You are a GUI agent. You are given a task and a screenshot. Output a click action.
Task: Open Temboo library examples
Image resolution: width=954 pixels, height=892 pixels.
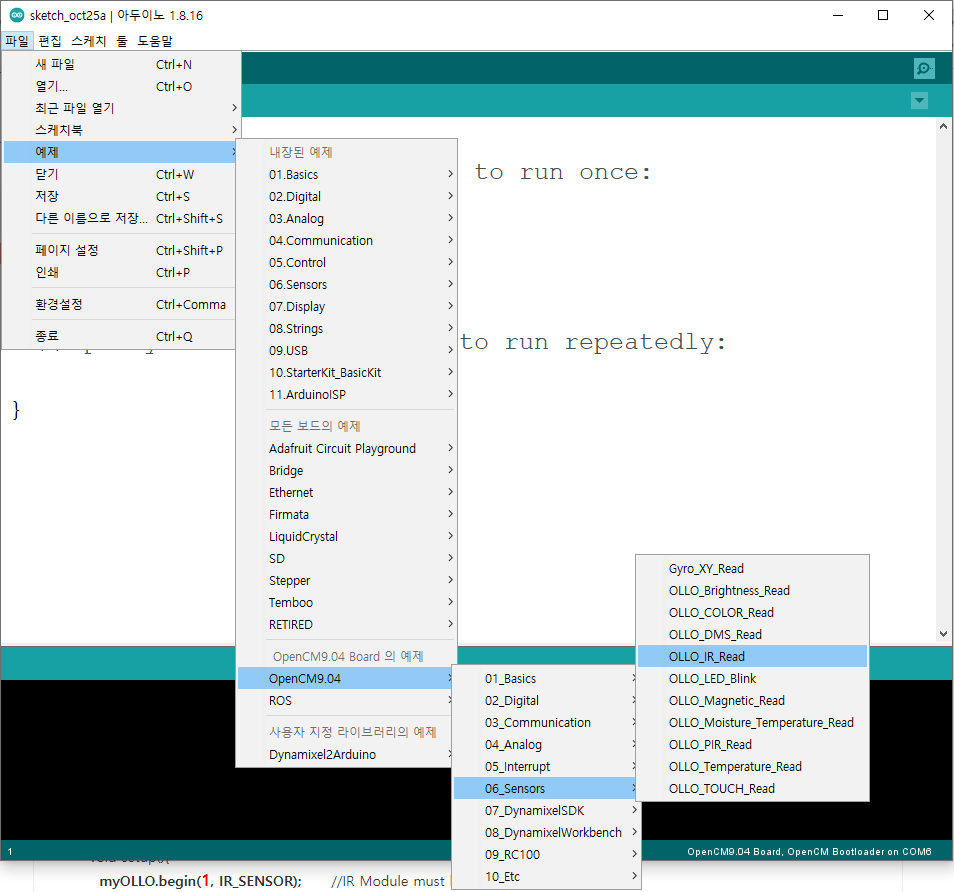click(346, 602)
